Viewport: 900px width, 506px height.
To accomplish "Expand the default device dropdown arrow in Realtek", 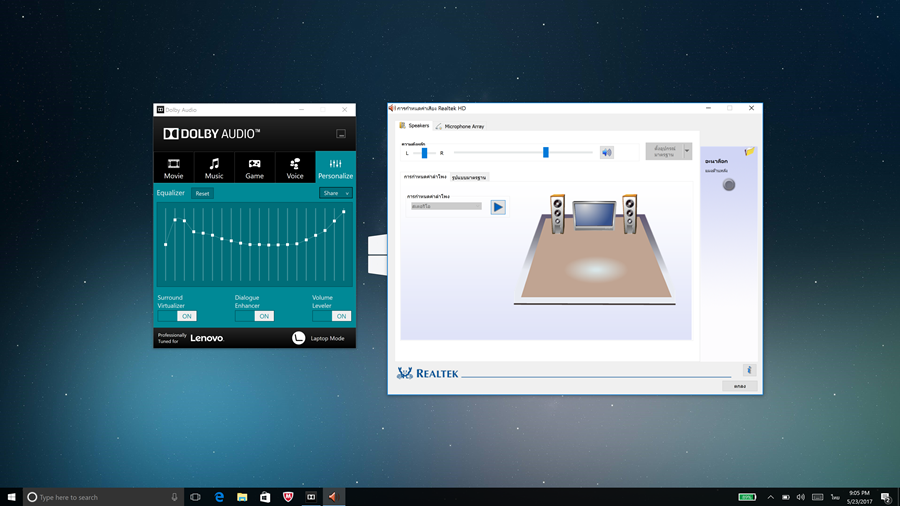I will tap(687, 151).
